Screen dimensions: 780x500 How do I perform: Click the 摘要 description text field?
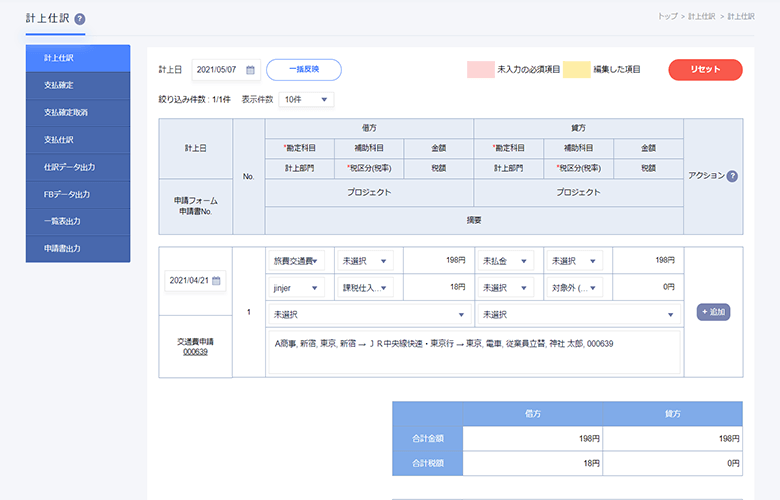pyautogui.click(x=474, y=352)
